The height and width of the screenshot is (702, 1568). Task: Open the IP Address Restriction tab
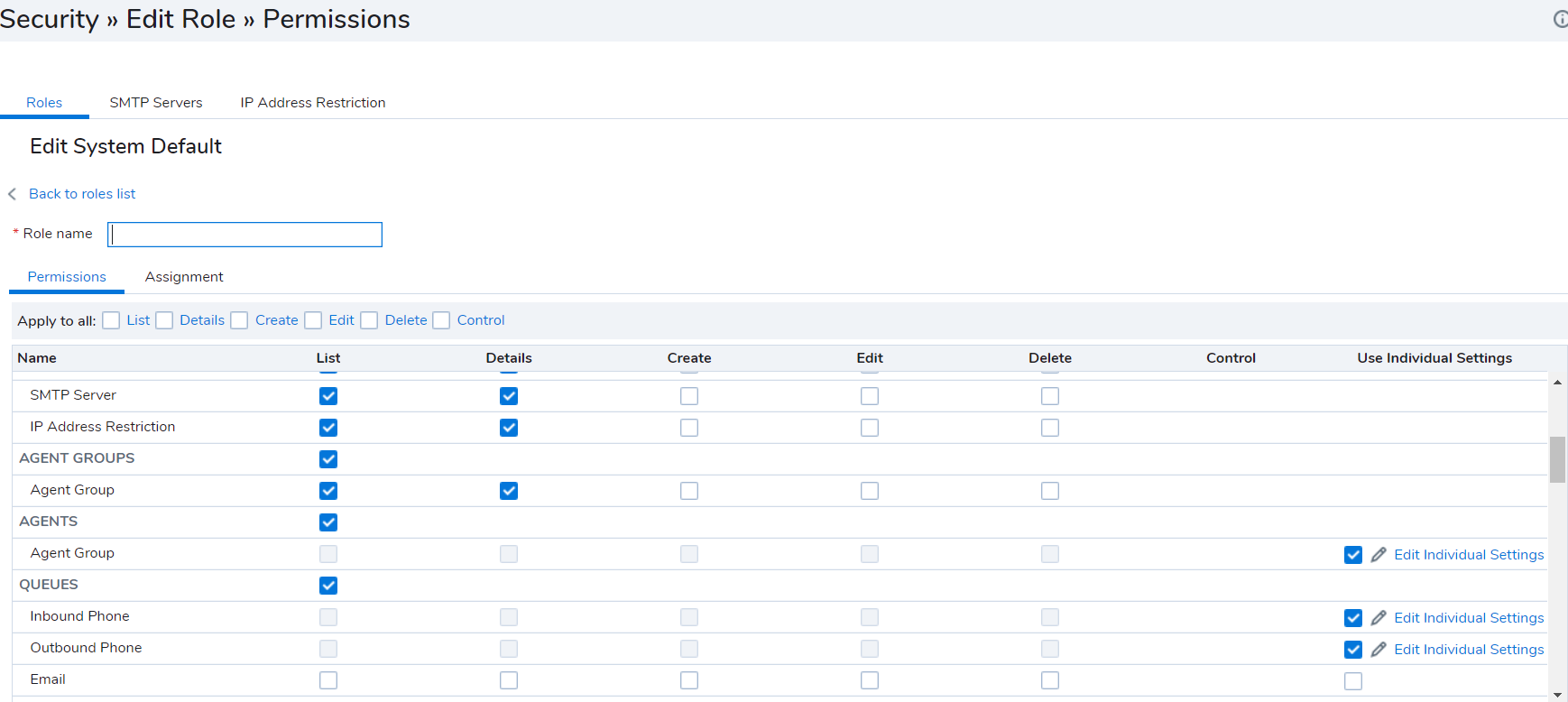click(313, 103)
